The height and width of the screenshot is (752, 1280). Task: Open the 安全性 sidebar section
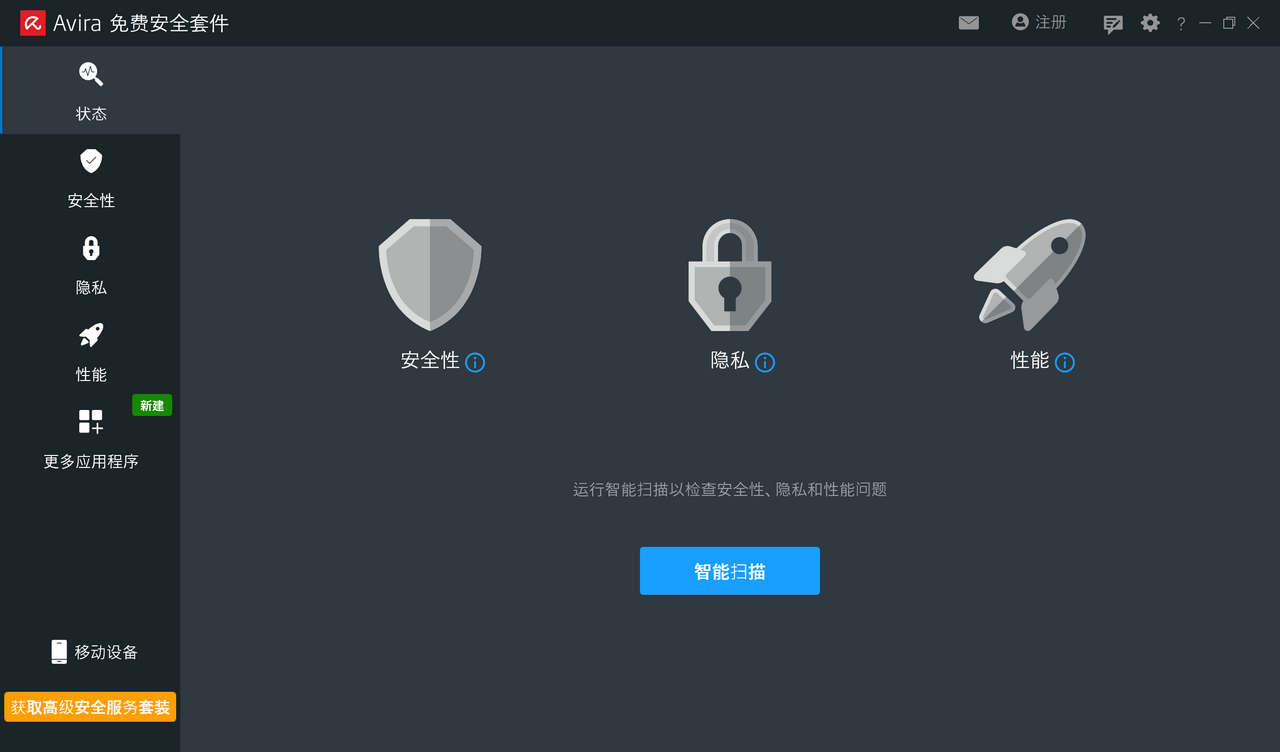pos(91,178)
